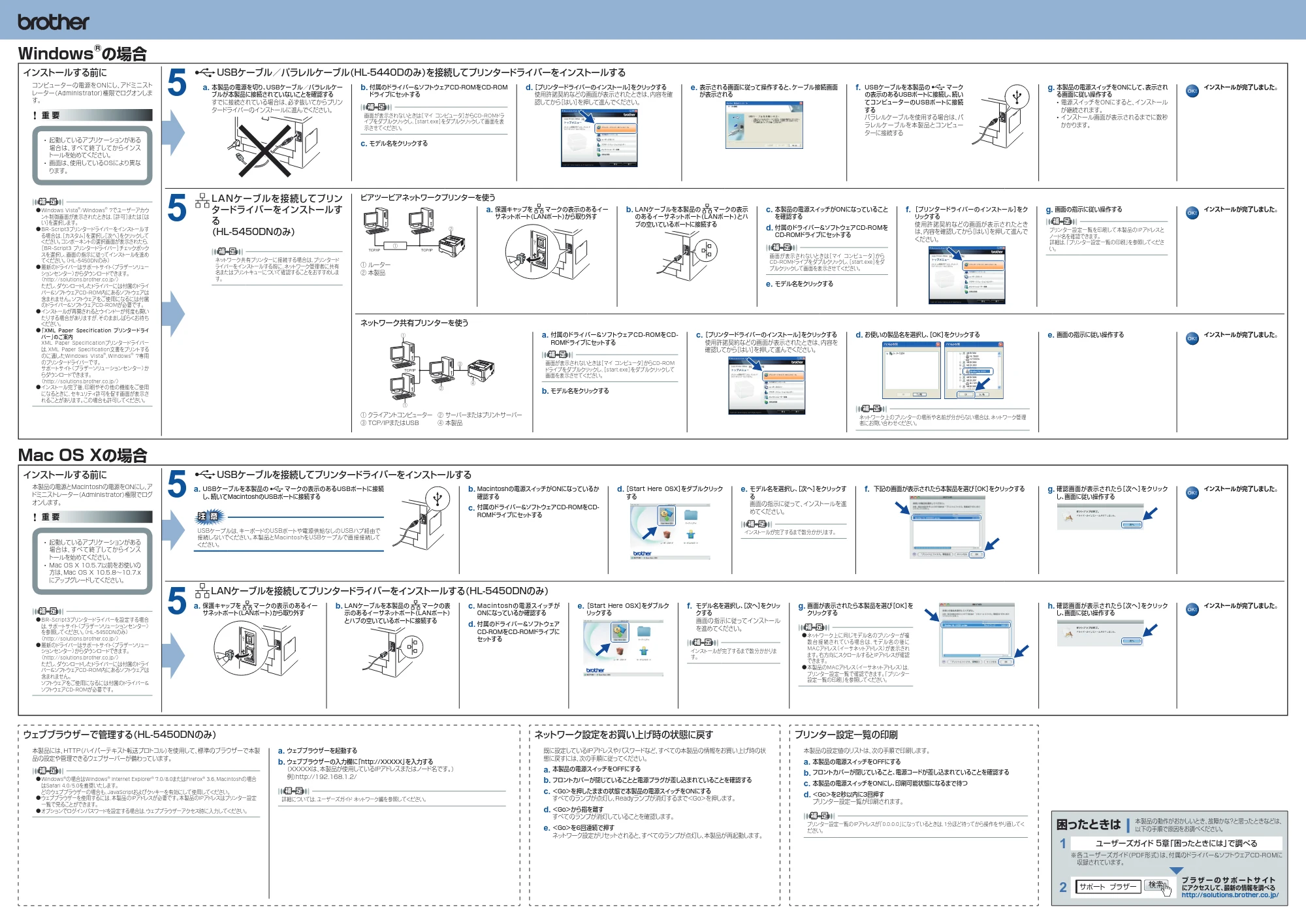Click the ユーザーズガイド 5章「困ったときには」で調べる line
This screenshot has width=1306, height=924.
point(1176,843)
